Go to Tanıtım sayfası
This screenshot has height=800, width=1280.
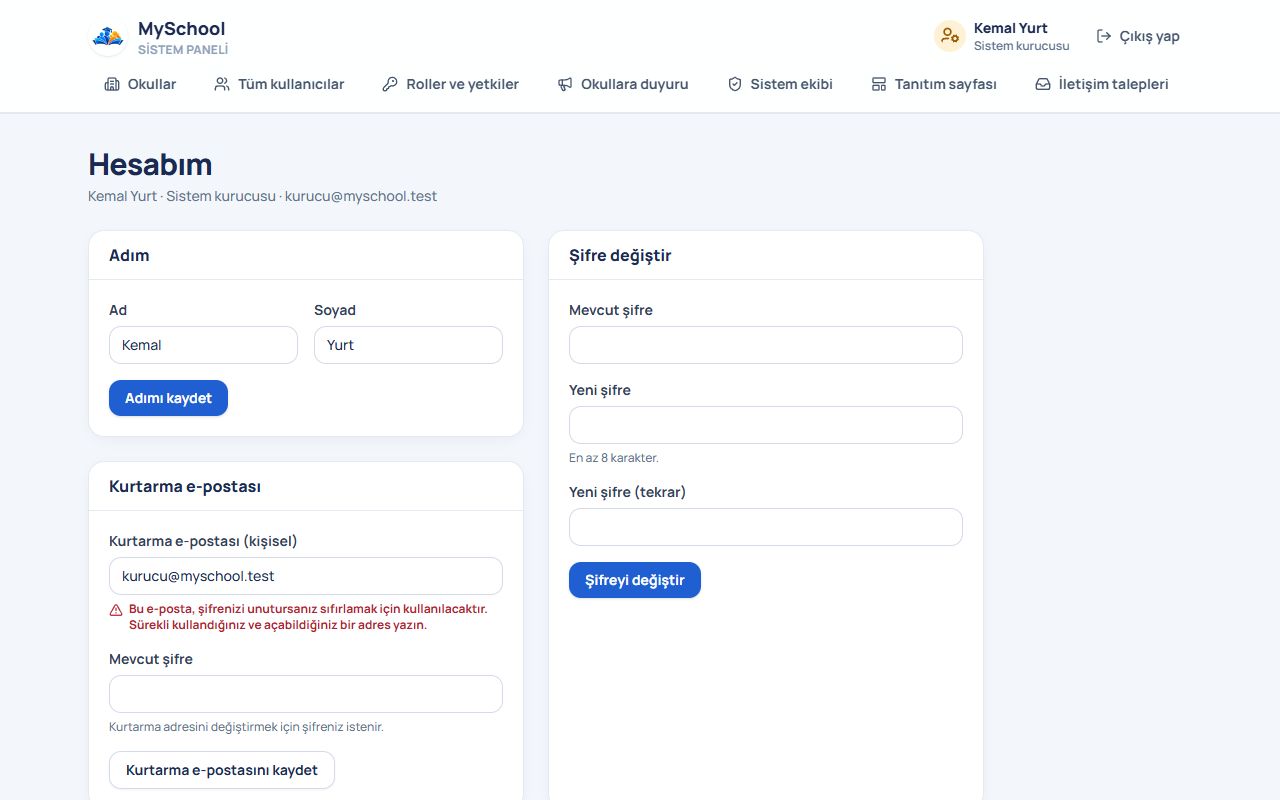pos(934,84)
